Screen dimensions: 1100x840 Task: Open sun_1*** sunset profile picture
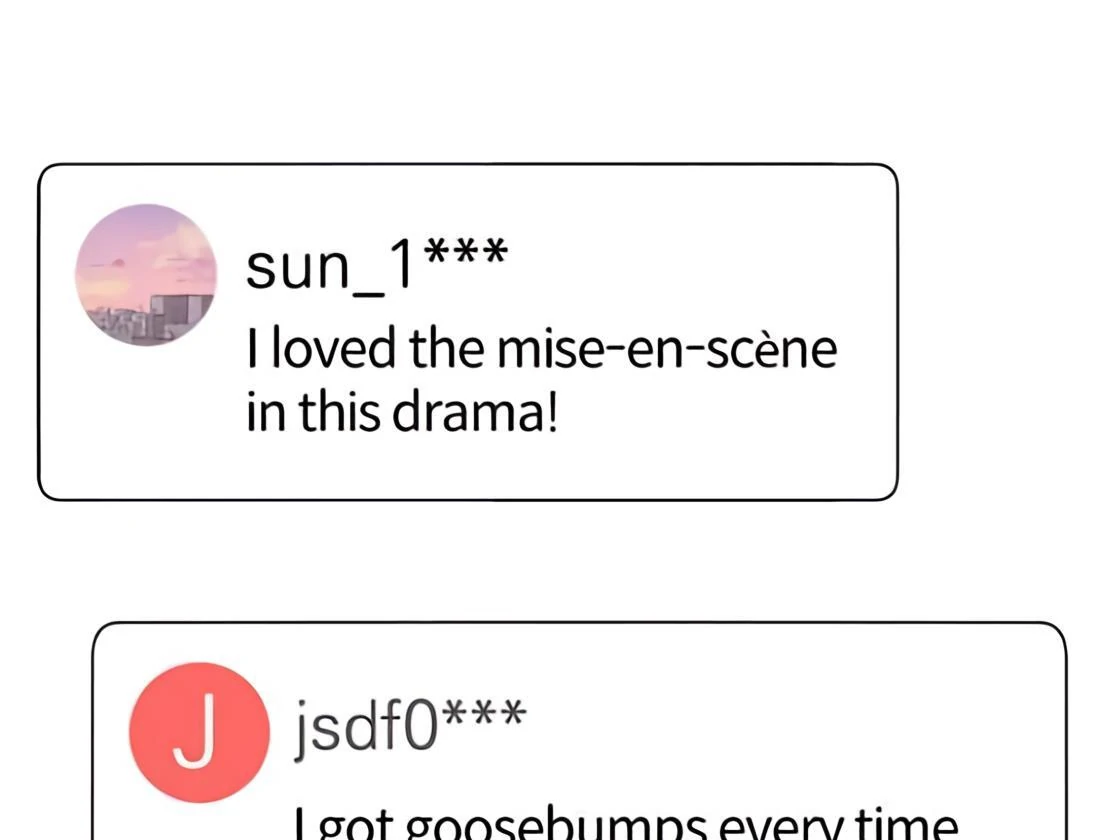pos(146,275)
